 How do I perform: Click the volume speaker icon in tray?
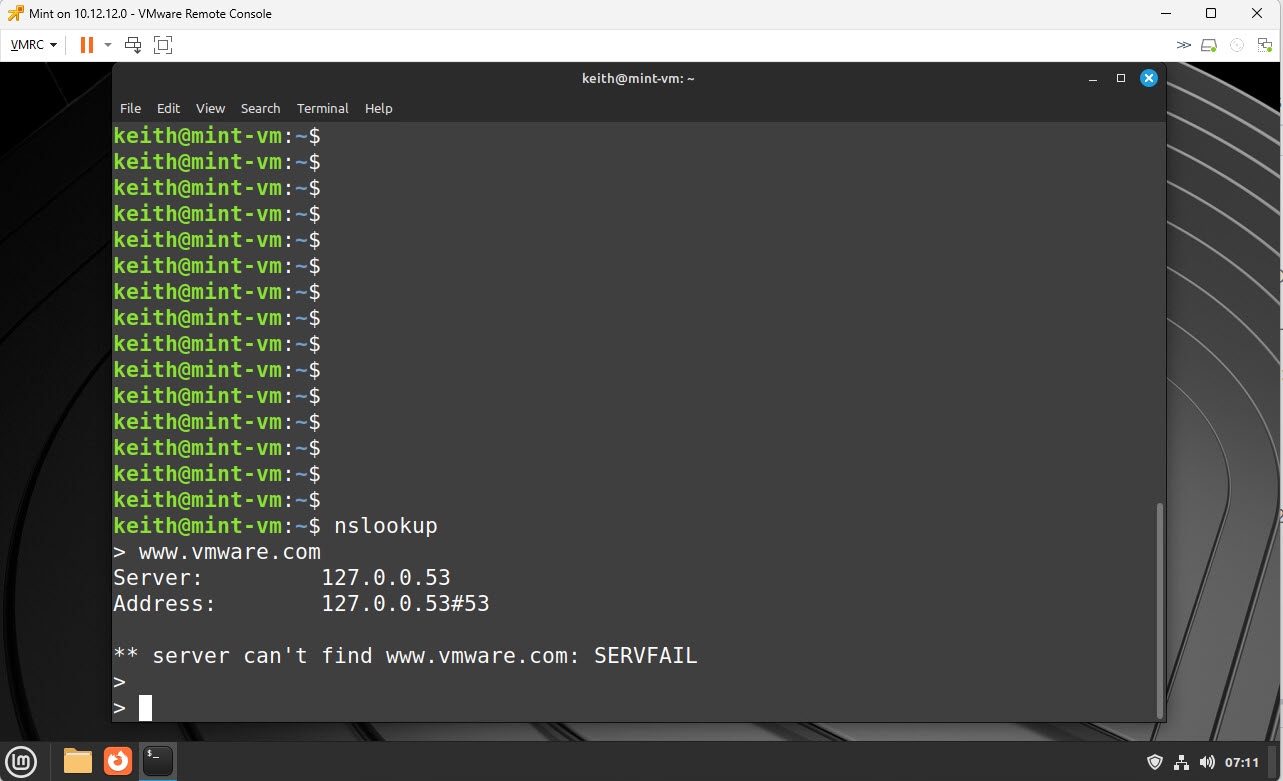(1207, 762)
